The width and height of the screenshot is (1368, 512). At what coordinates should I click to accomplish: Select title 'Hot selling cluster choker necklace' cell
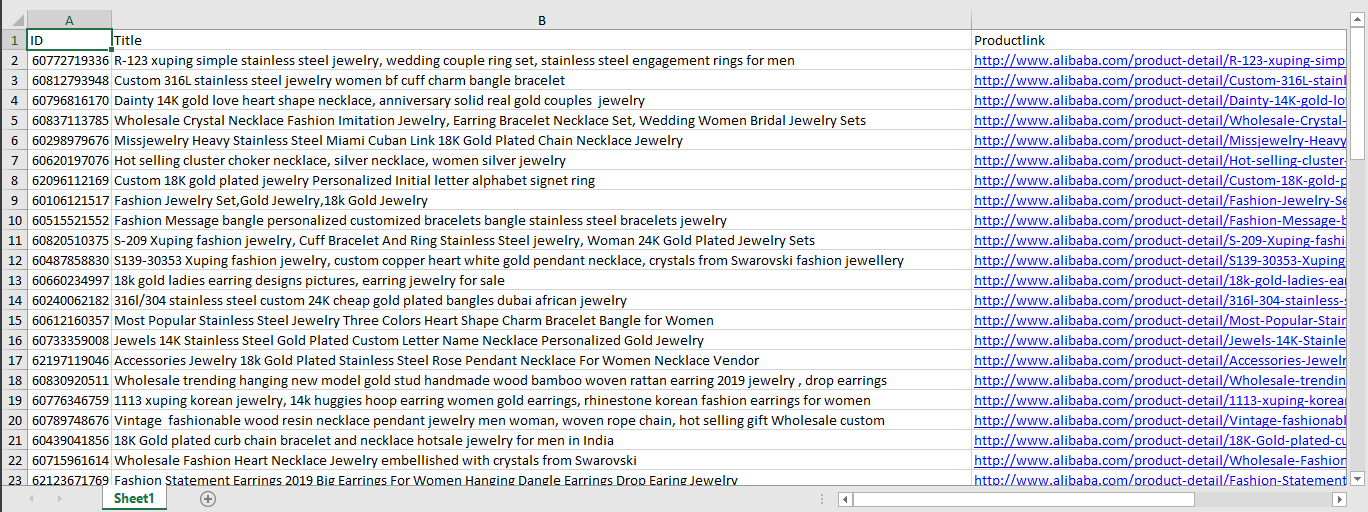point(542,160)
